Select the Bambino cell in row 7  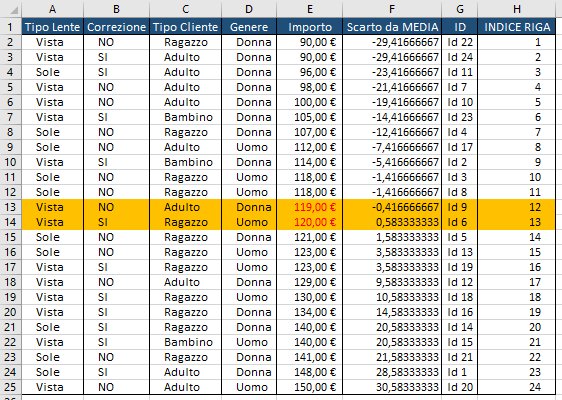[x=186, y=117]
